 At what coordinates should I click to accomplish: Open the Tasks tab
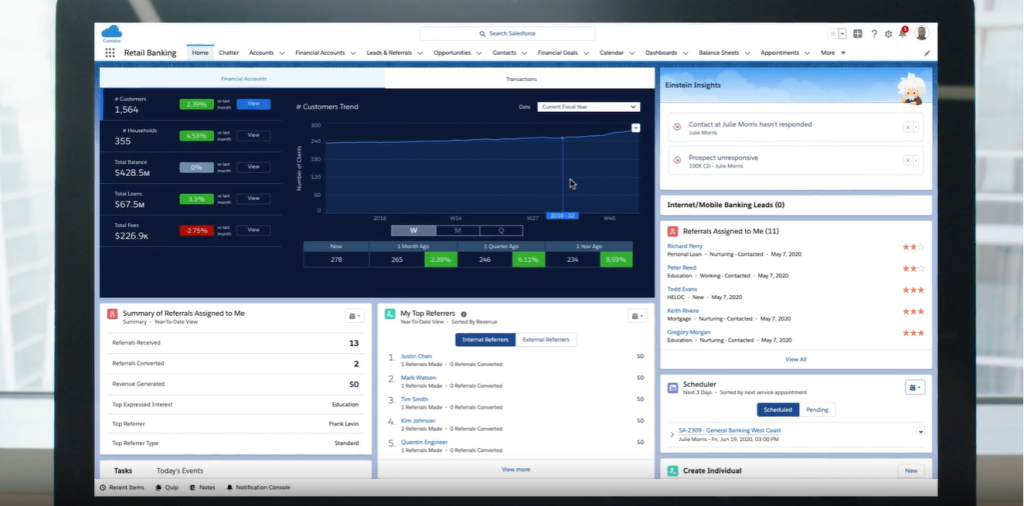(123, 471)
